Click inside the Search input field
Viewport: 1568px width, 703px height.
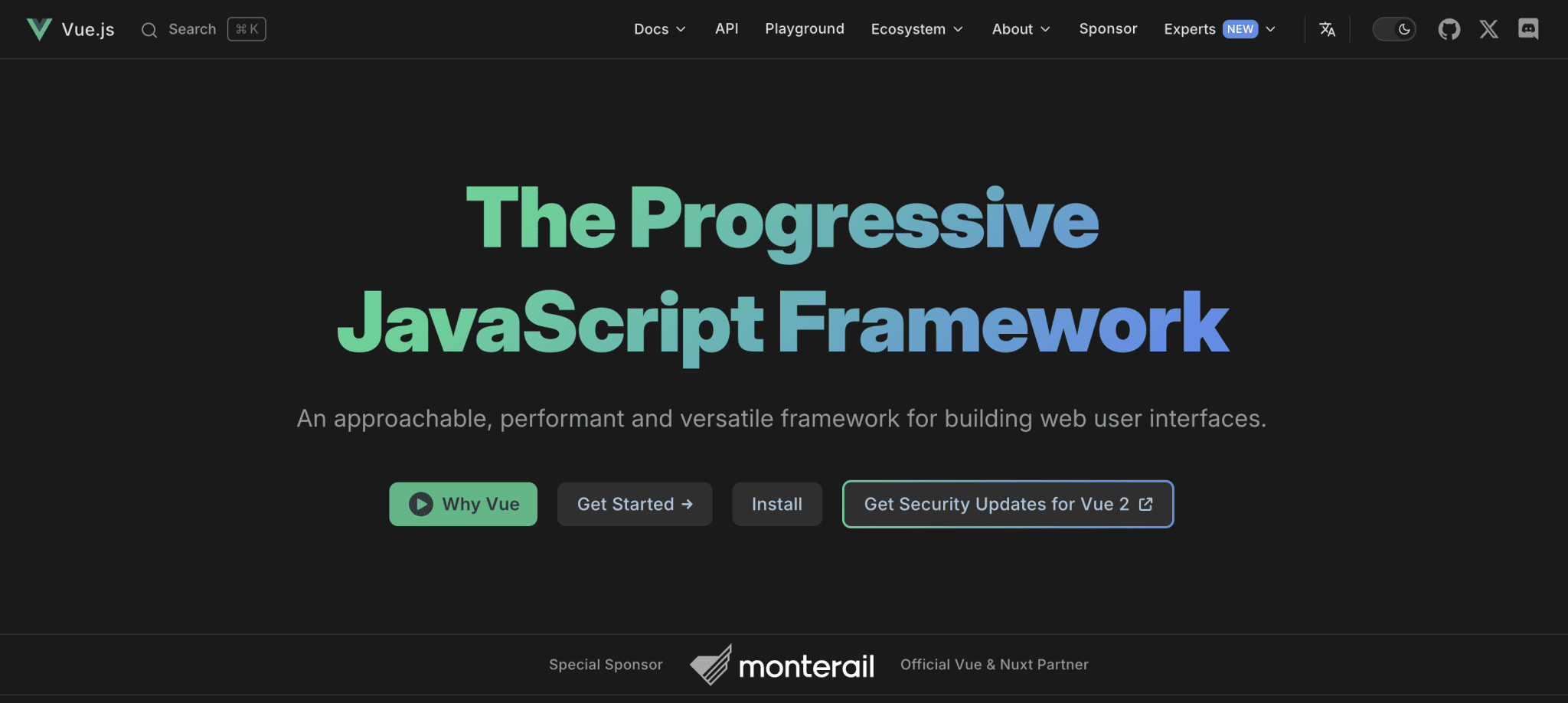(193, 29)
